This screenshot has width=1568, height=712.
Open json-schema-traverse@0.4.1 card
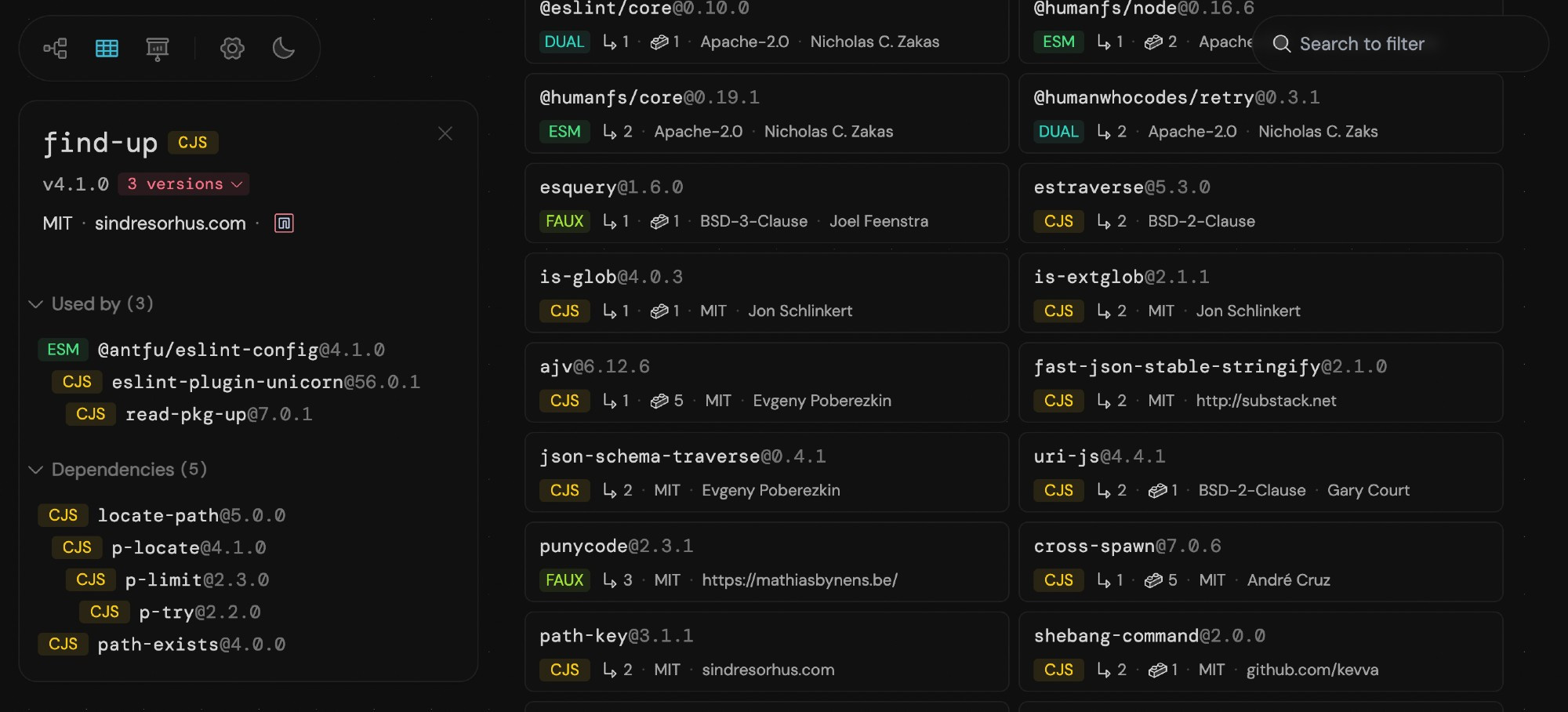pyautogui.click(x=766, y=472)
